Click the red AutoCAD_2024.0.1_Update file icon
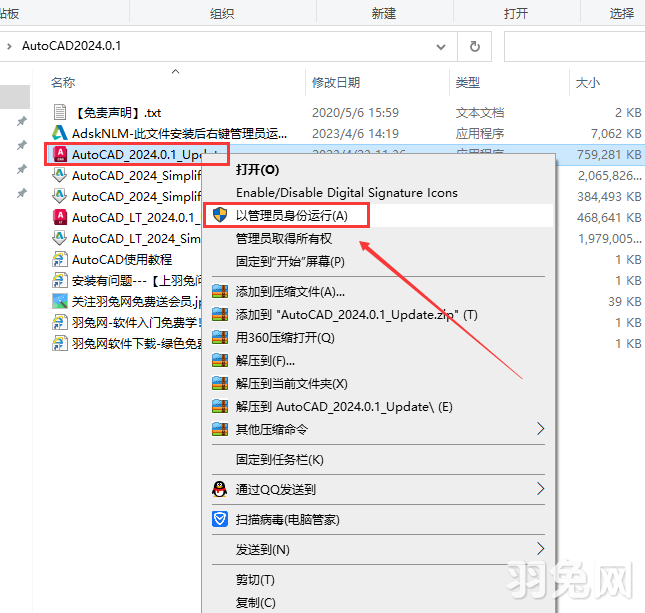The image size is (645, 613). 60,154
